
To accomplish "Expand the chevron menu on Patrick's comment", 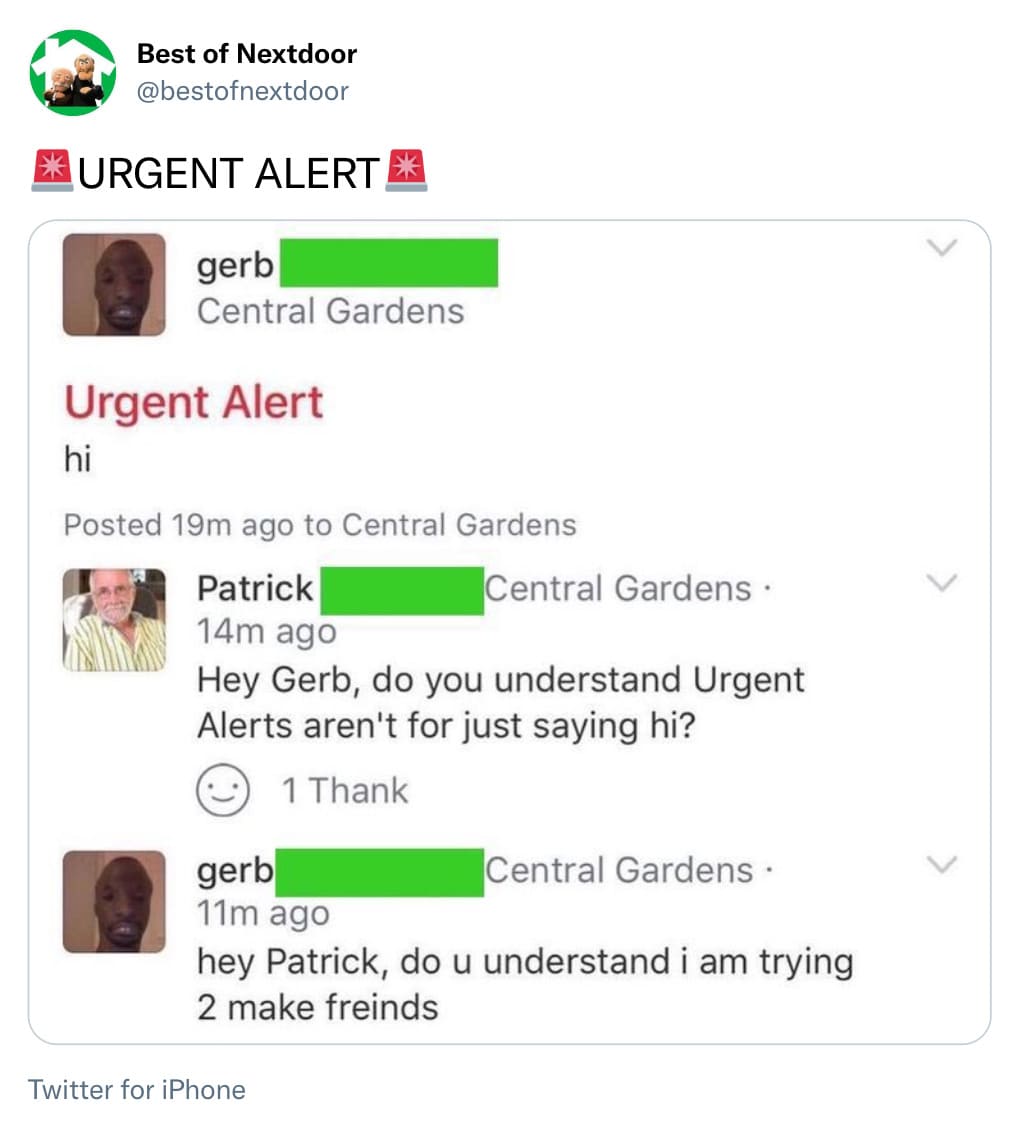I will [x=942, y=582].
